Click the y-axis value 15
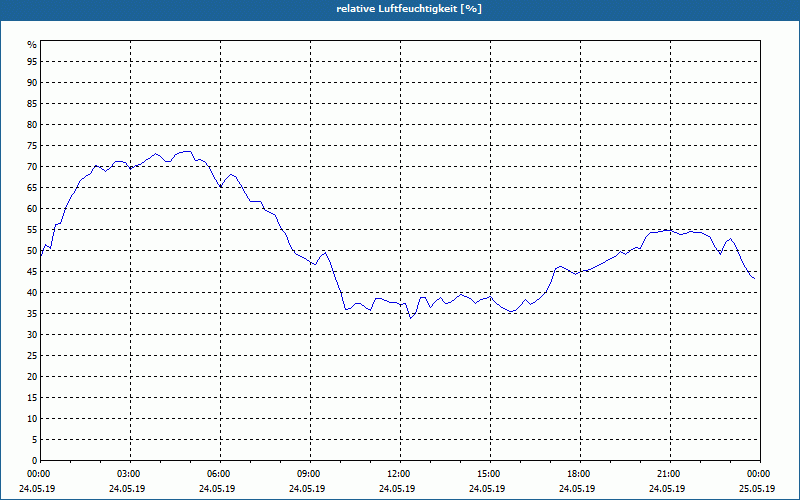Screen dimensions: 800x500 click(32, 398)
